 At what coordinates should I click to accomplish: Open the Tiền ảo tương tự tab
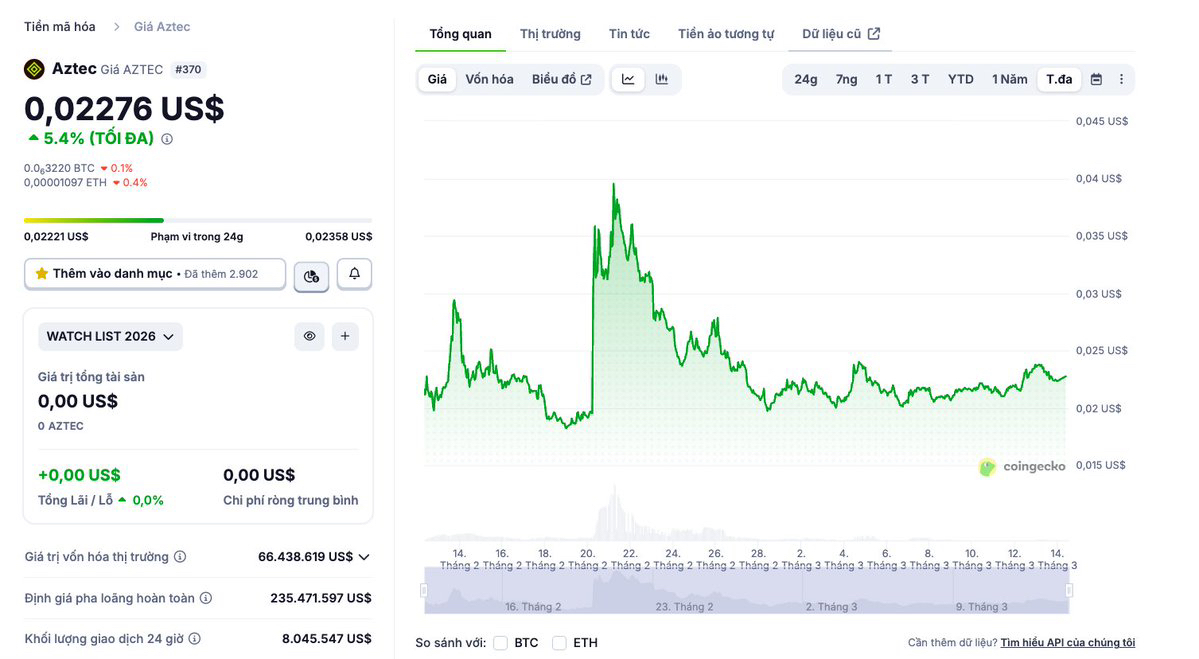pos(726,34)
